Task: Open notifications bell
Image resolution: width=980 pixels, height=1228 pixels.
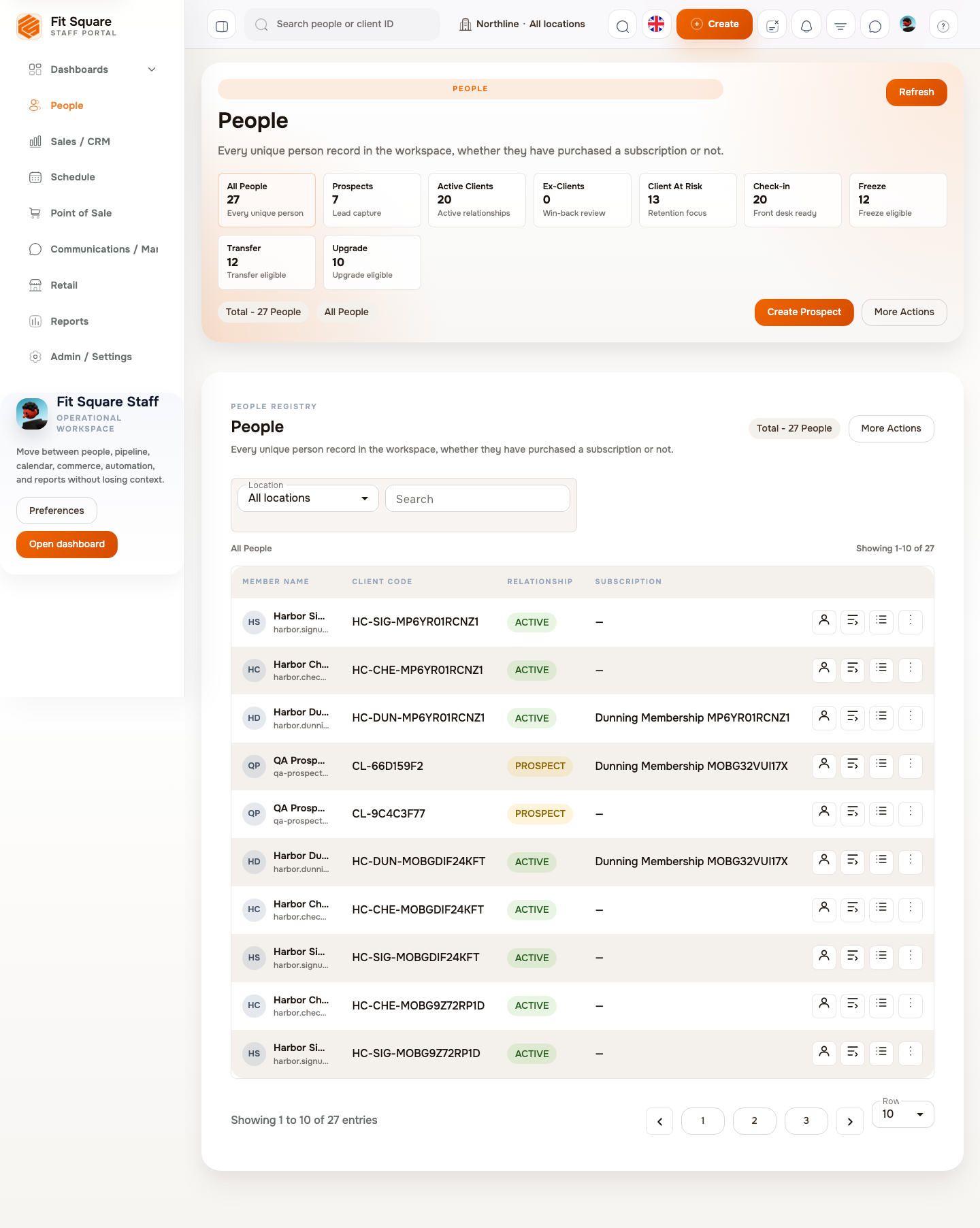Action: click(806, 25)
